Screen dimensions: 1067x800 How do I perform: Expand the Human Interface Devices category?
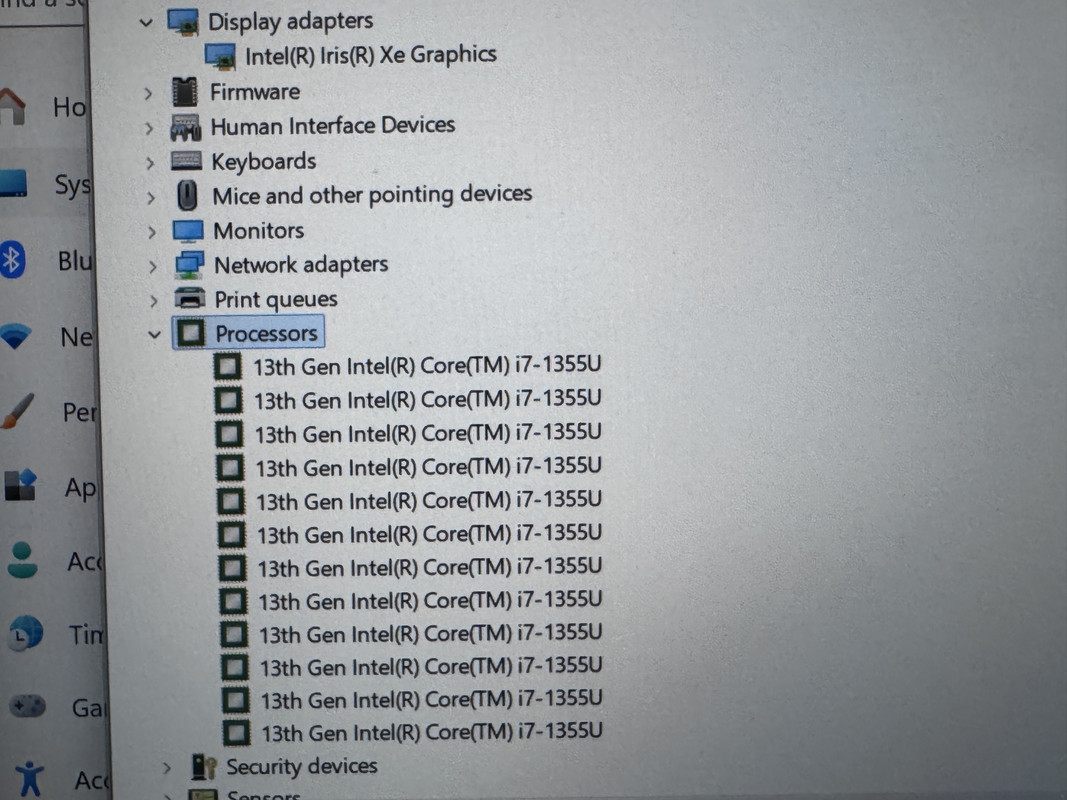149,128
